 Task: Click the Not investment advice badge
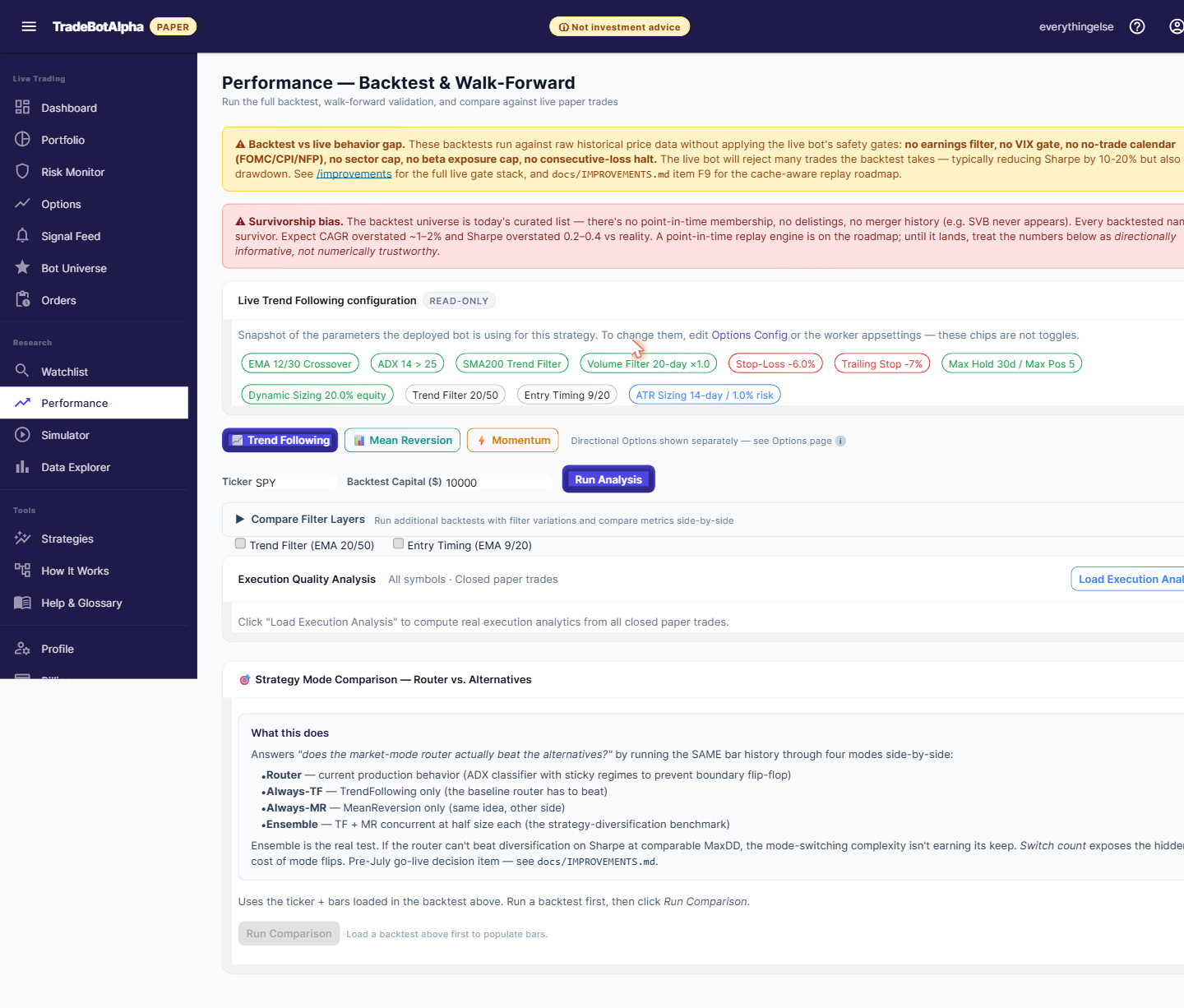(619, 26)
